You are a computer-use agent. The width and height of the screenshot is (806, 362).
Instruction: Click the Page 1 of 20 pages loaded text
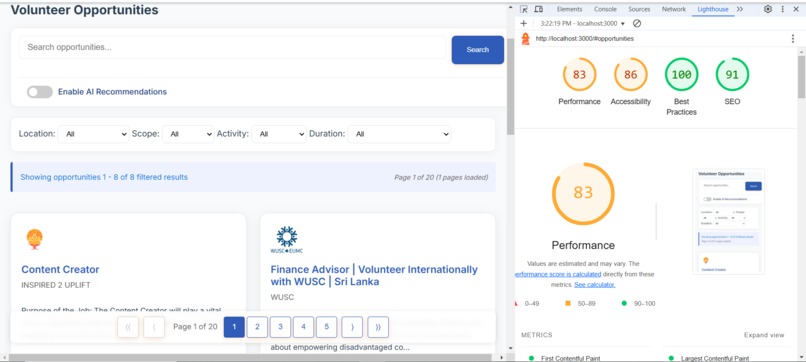(441, 178)
